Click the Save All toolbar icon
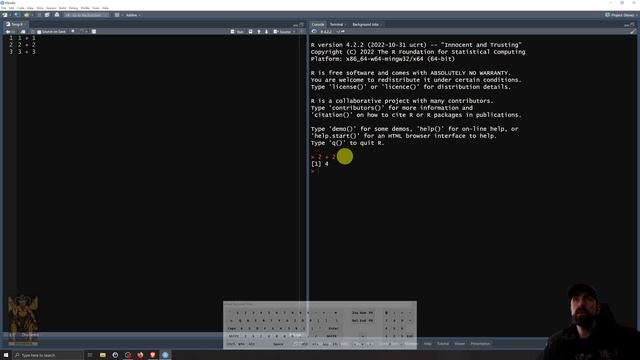This screenshot has height=360, width=640. click(47, 15)
